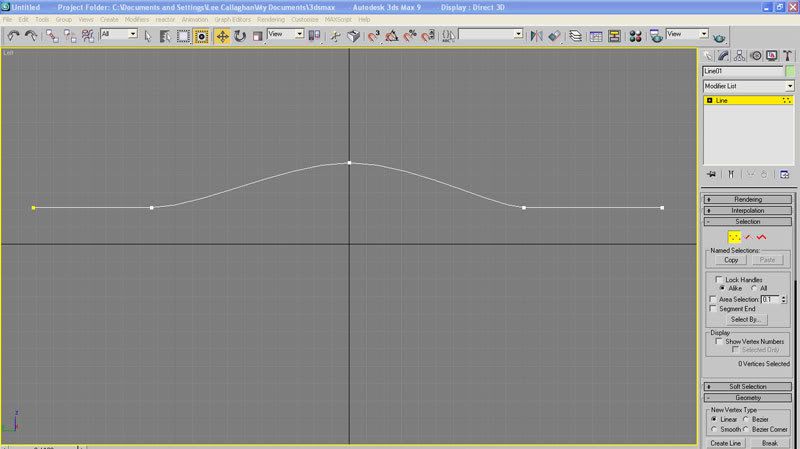Image resolution: width=800 pixels, height=449 pixels.
Task: Expand the Rendering rollout
Action: [x=748, y=199]
